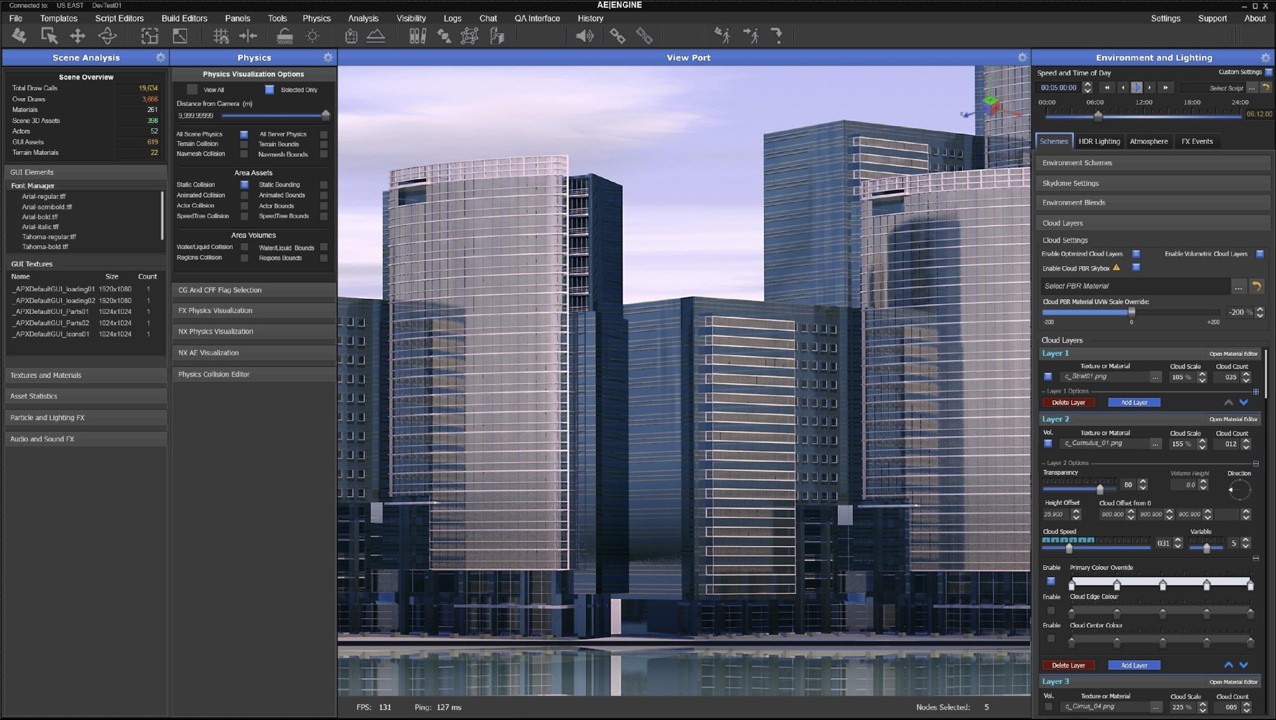Screen dimensions: 1276x720
Task: Open Scene Analysis panel gear settings
Action: coord(160,58)
